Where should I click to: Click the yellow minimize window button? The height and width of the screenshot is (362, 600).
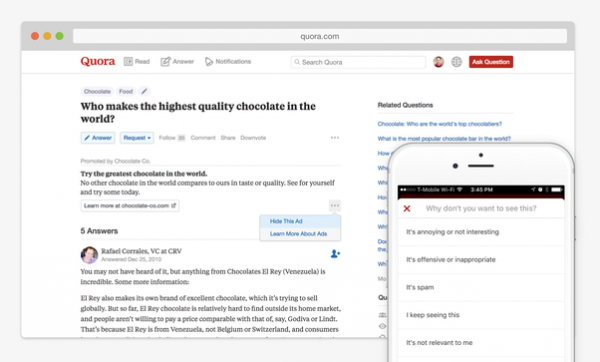tap(47, 36)
